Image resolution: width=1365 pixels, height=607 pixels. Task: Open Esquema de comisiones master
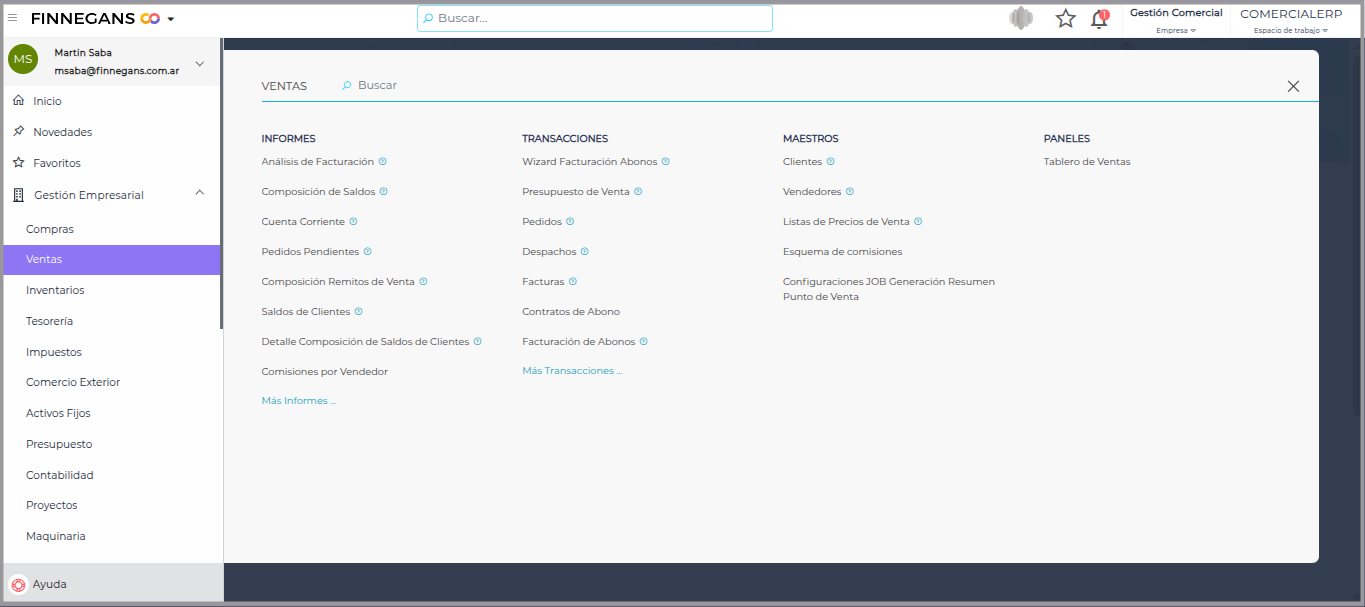click(x=842, y=251)
